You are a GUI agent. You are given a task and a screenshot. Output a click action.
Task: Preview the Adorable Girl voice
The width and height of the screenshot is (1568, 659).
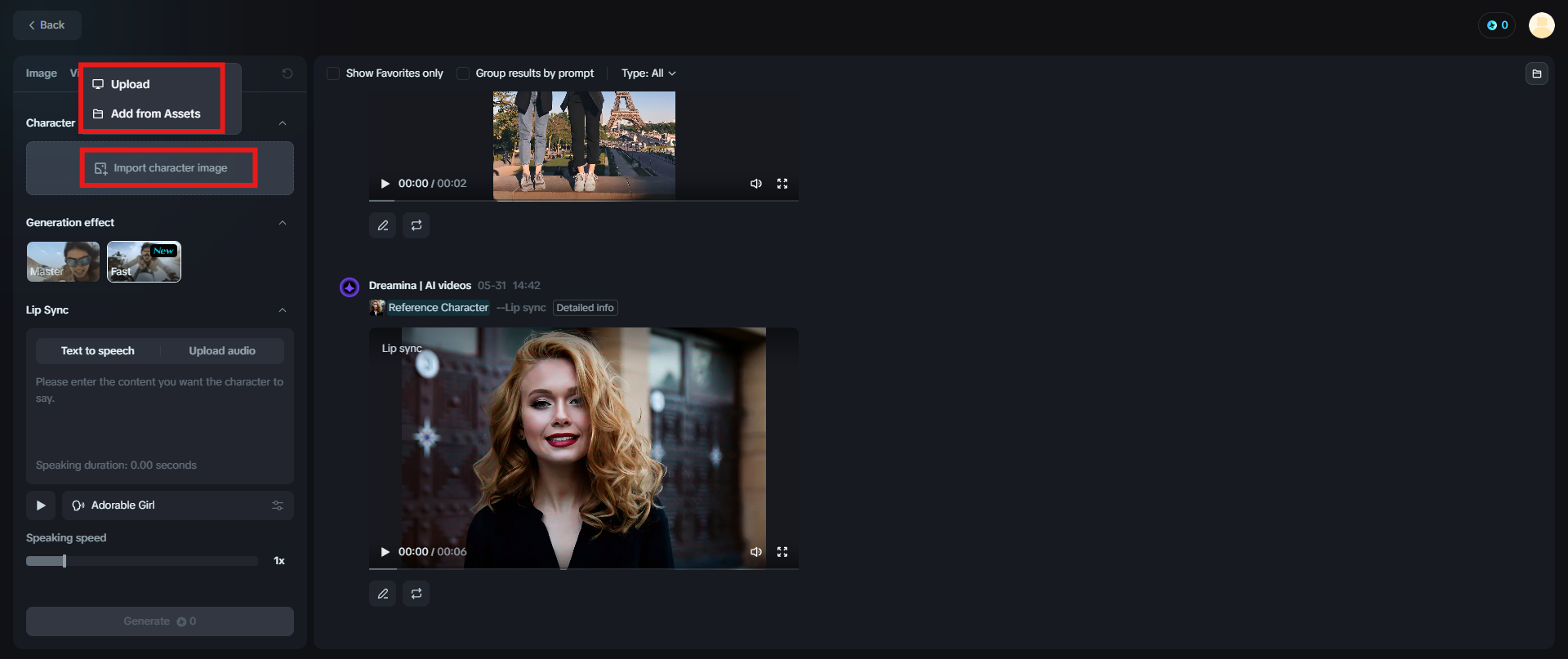(x=41, y=505)
